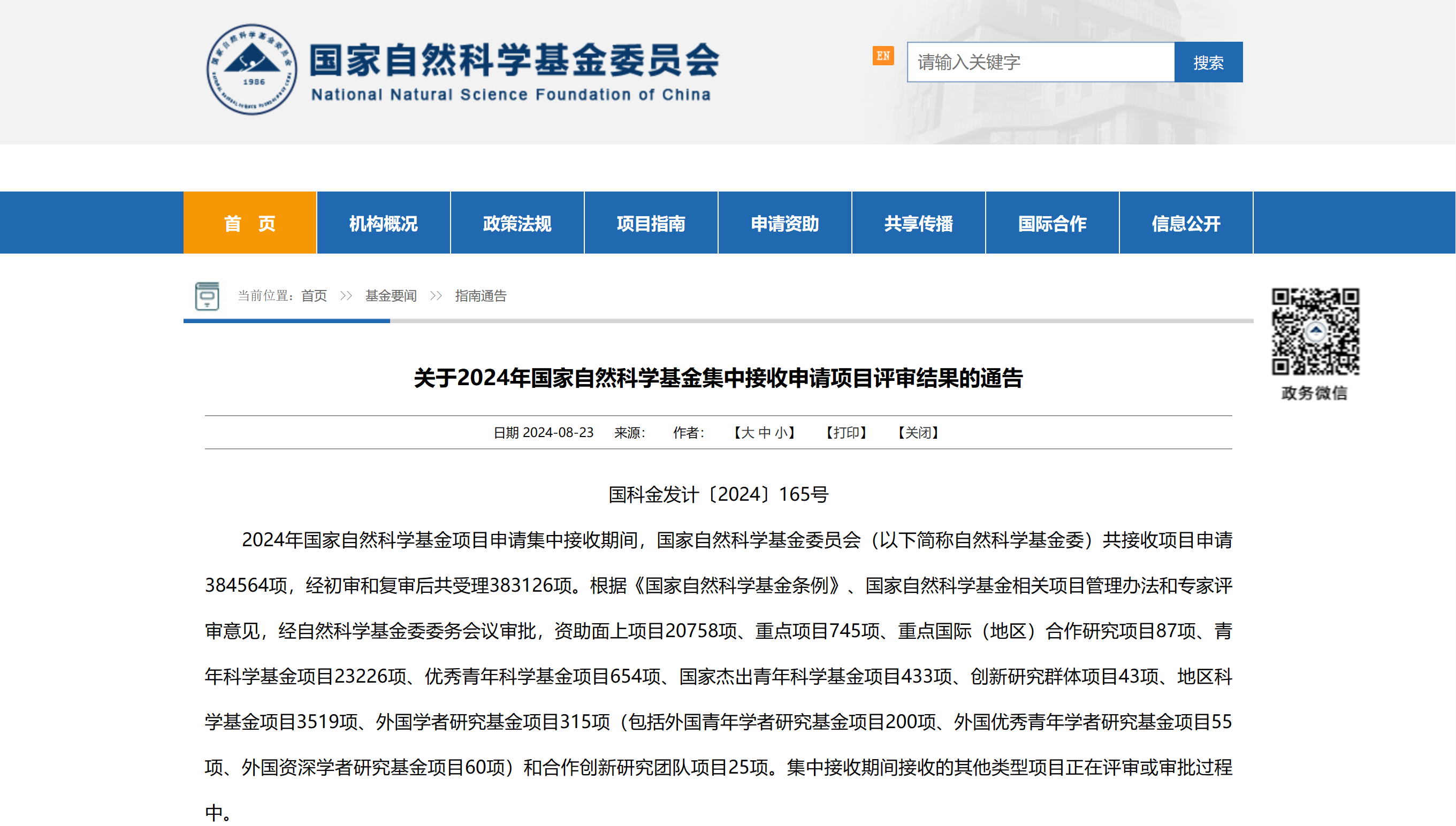Click the 【关闭】 close page link

pyautogui.click(x=918, y=433)
